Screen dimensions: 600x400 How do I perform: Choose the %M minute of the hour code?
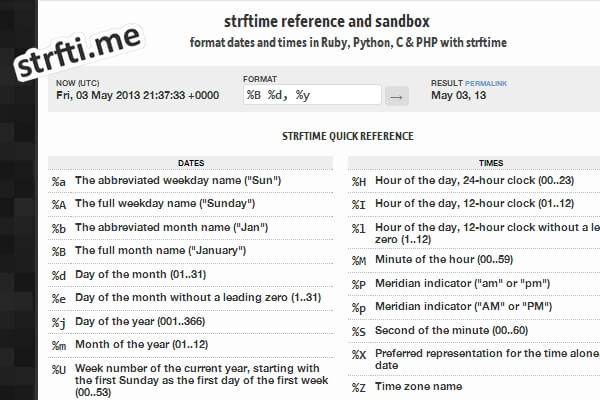click(x=358, y=260)
